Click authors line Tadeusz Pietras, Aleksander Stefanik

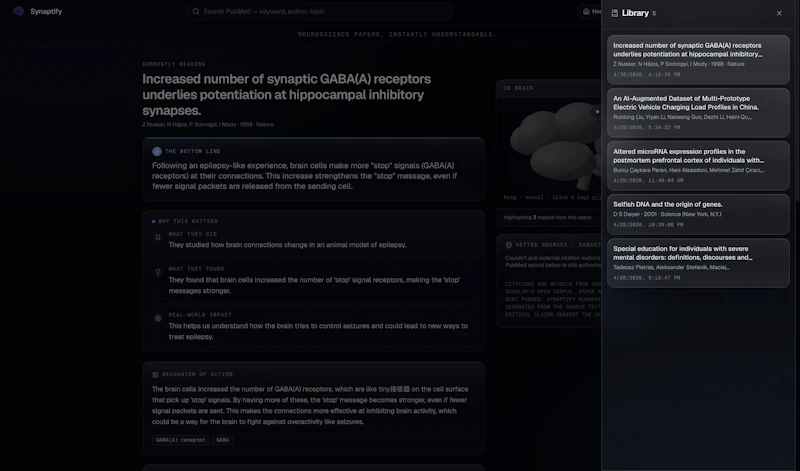coord(671,267)
